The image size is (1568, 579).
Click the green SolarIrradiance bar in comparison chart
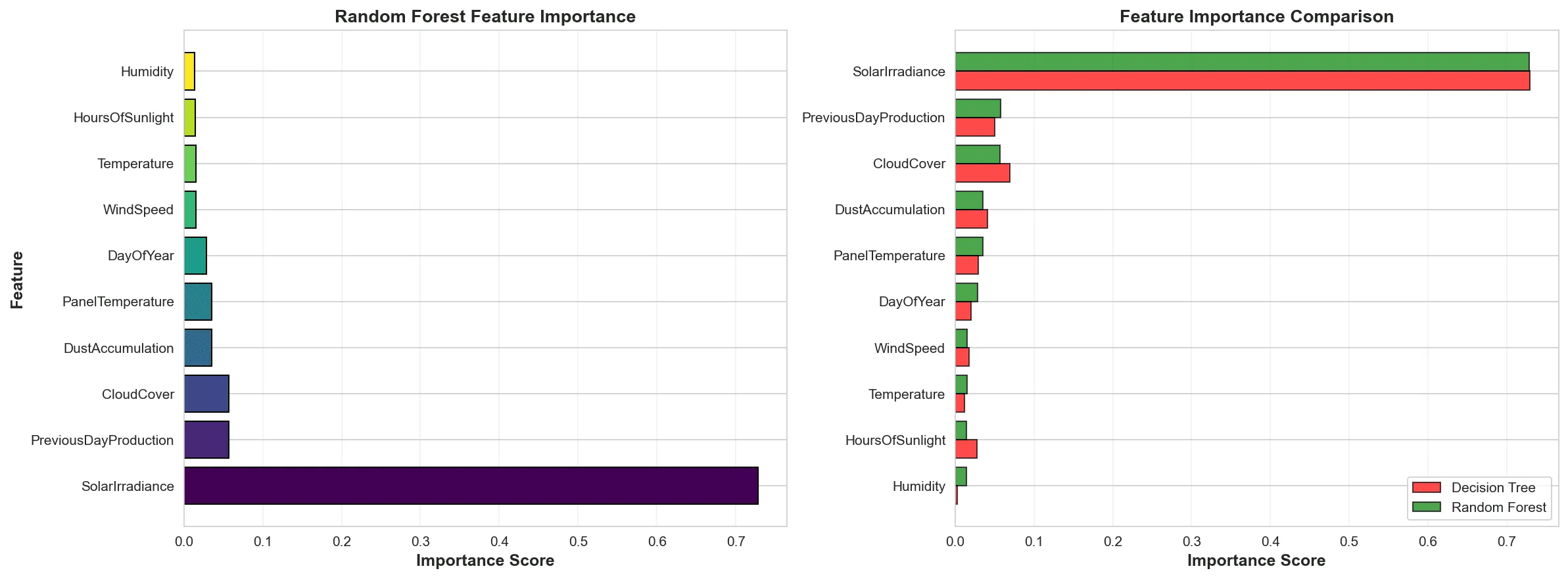pyautogui.click(x=1242, y=62)
